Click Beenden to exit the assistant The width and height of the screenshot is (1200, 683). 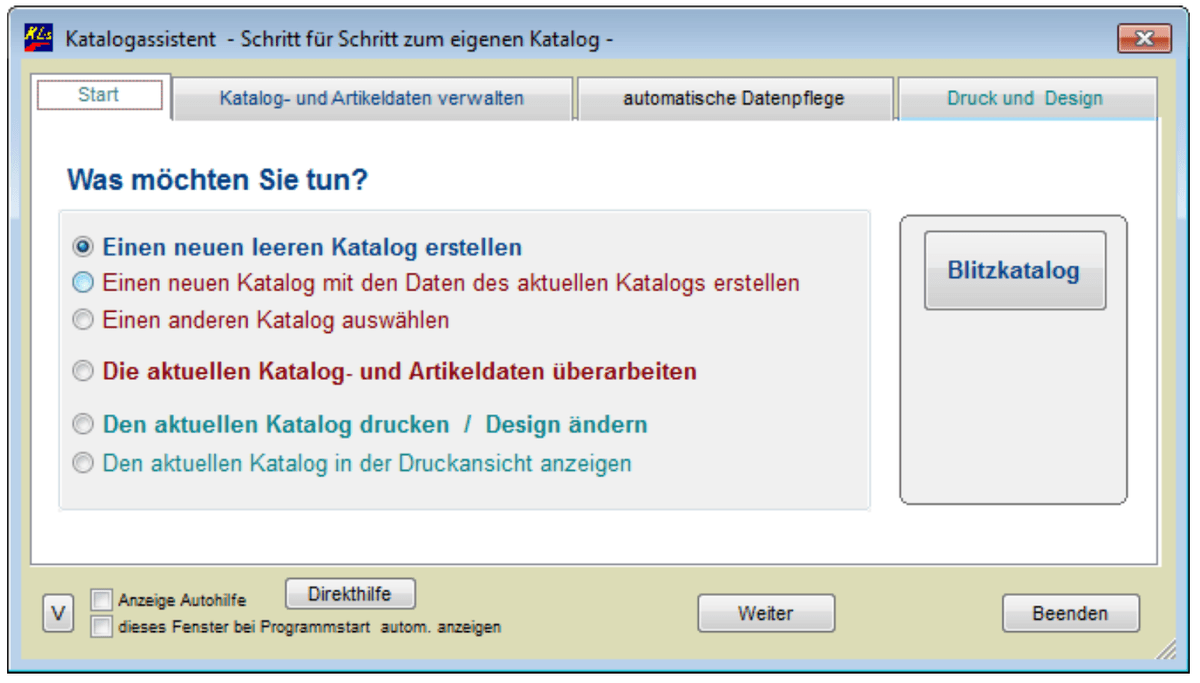[1070, 613]
